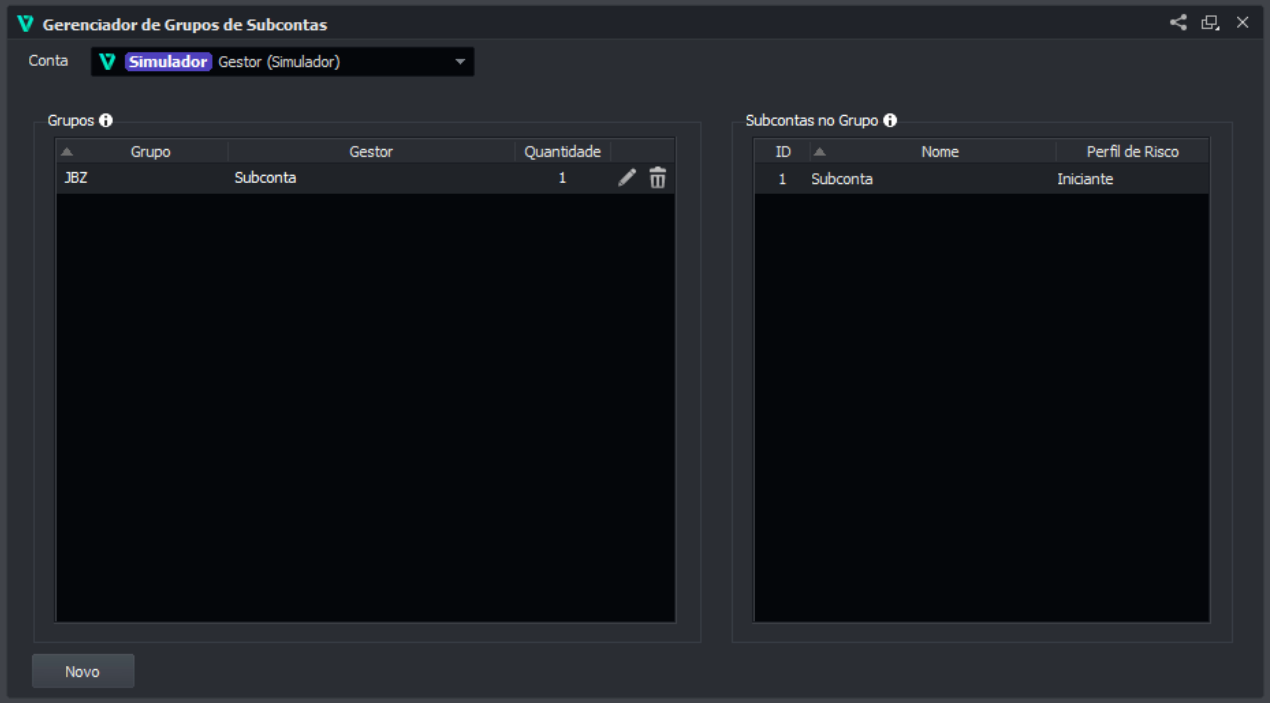
Task: Click the pencil edit icon for JBZ group
Action: [627, 178]
